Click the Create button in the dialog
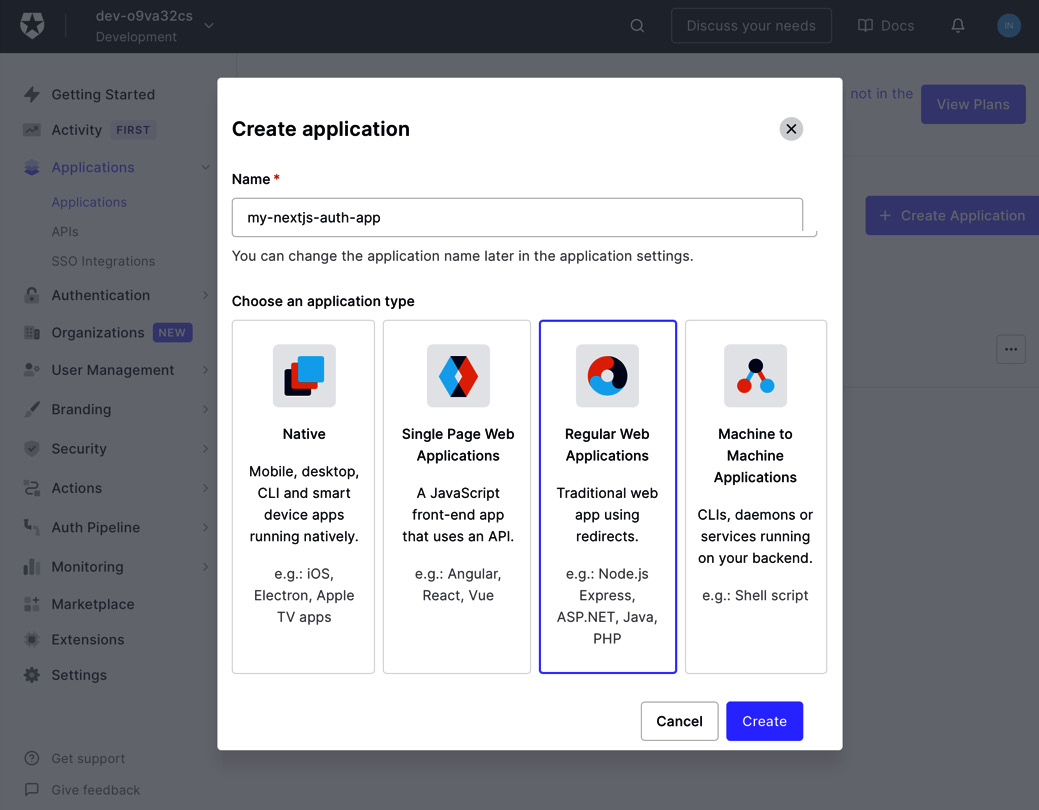This screenshot has width=1039, height=810. pyautogui.click(x=764, y=721)
